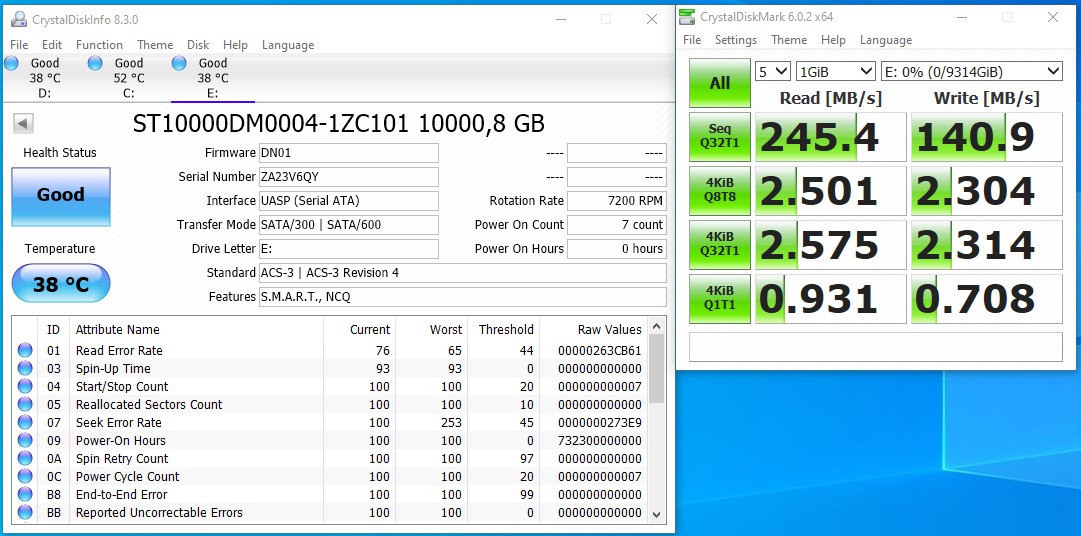Select the C: drive status orb
Screen dimensions: 1081x536
pos(96,63)
